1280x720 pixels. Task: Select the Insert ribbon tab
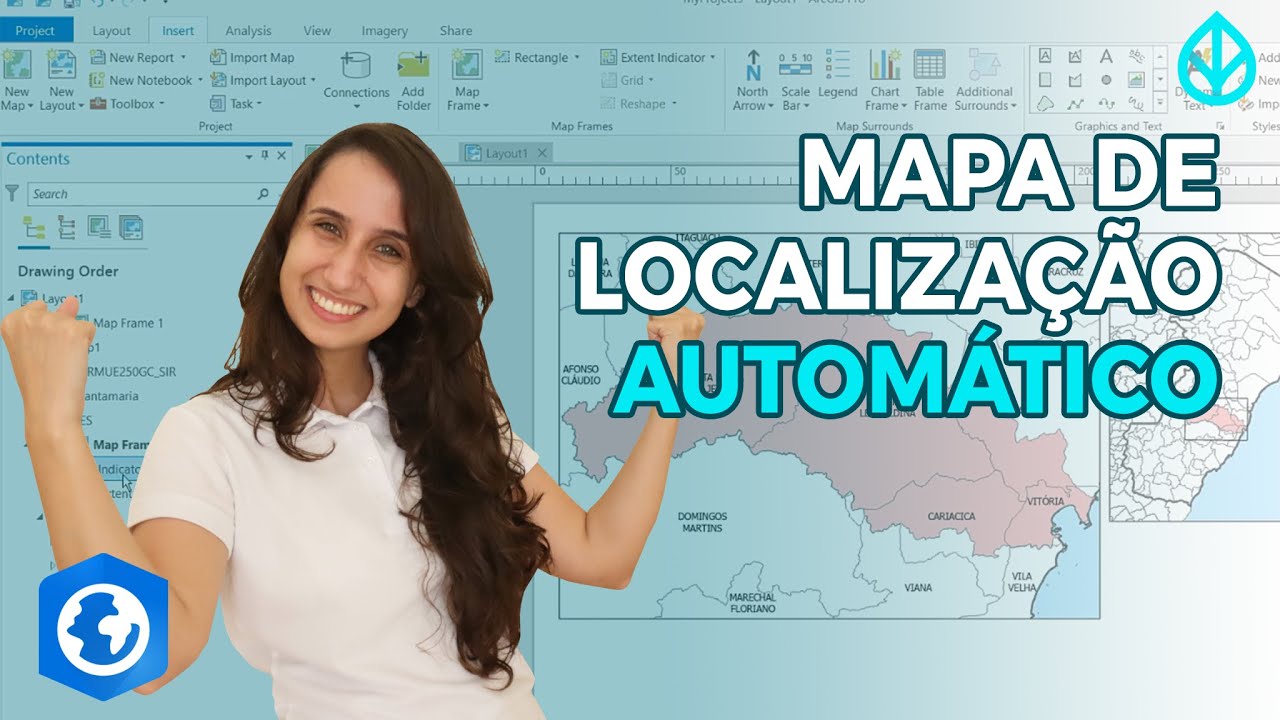tap(178, 30)
